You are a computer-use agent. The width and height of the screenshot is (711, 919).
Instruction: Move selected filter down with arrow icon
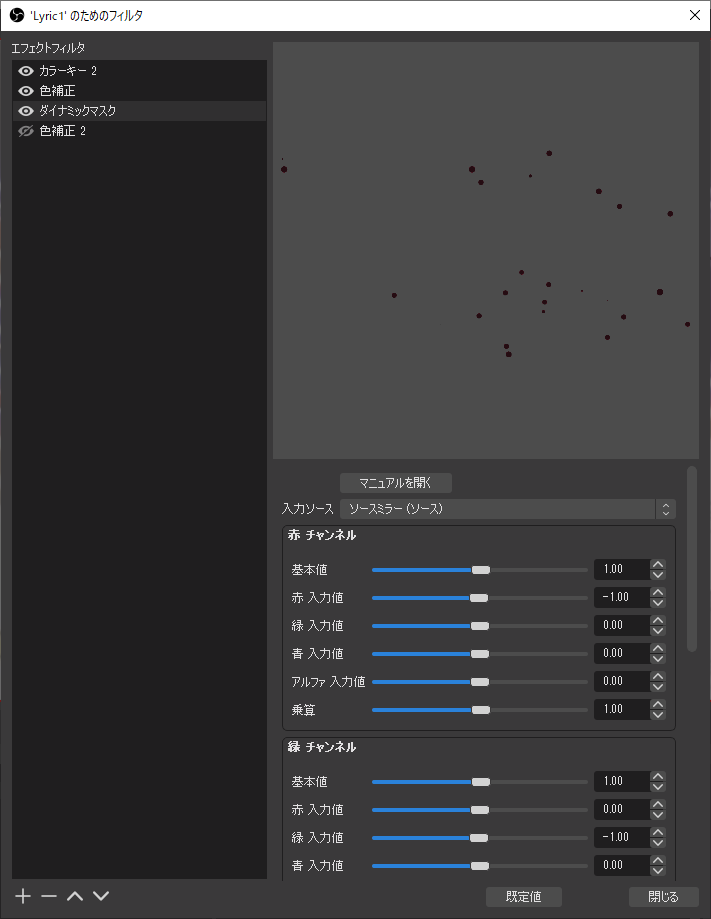[101, 896]
